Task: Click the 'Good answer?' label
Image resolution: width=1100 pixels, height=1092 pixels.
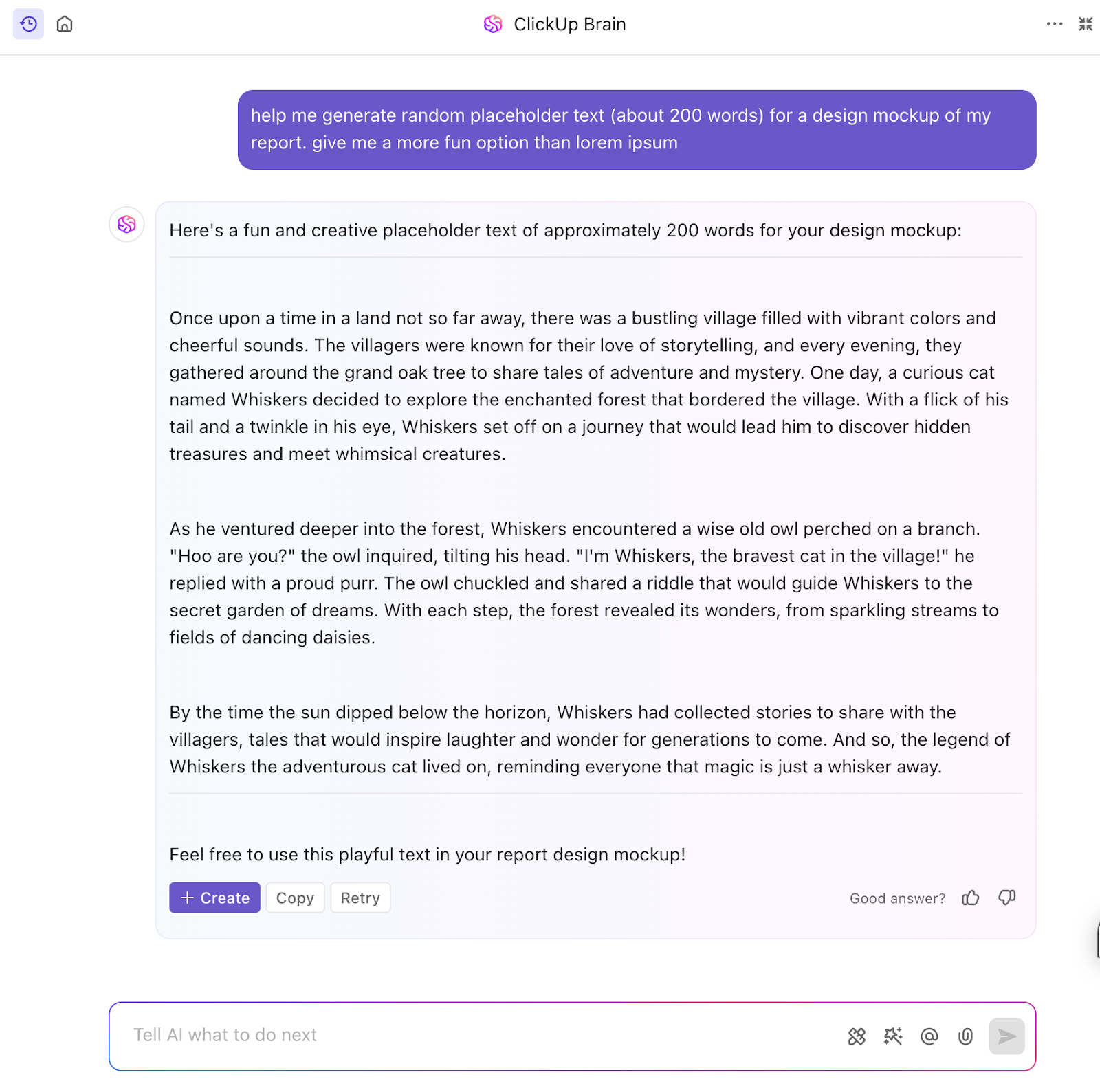Action: point(896,898)
